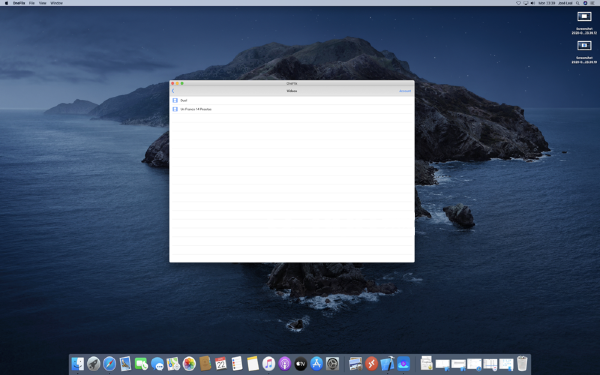Launch Music app from Dock
This screenshot has width=600, height=375.
coord(269,364)
